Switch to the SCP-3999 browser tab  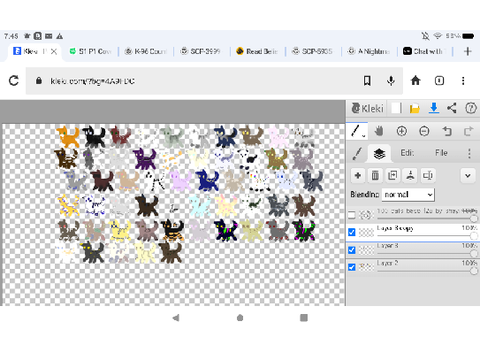201,51
